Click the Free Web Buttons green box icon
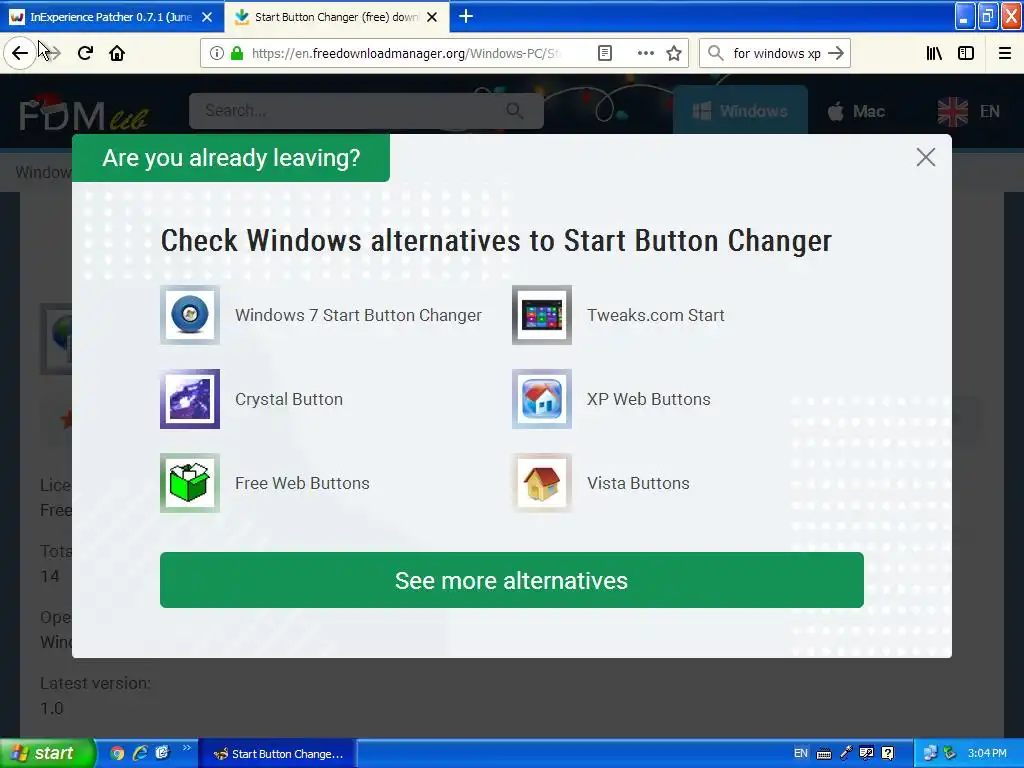1024x768 pixels. click(190, 483)
